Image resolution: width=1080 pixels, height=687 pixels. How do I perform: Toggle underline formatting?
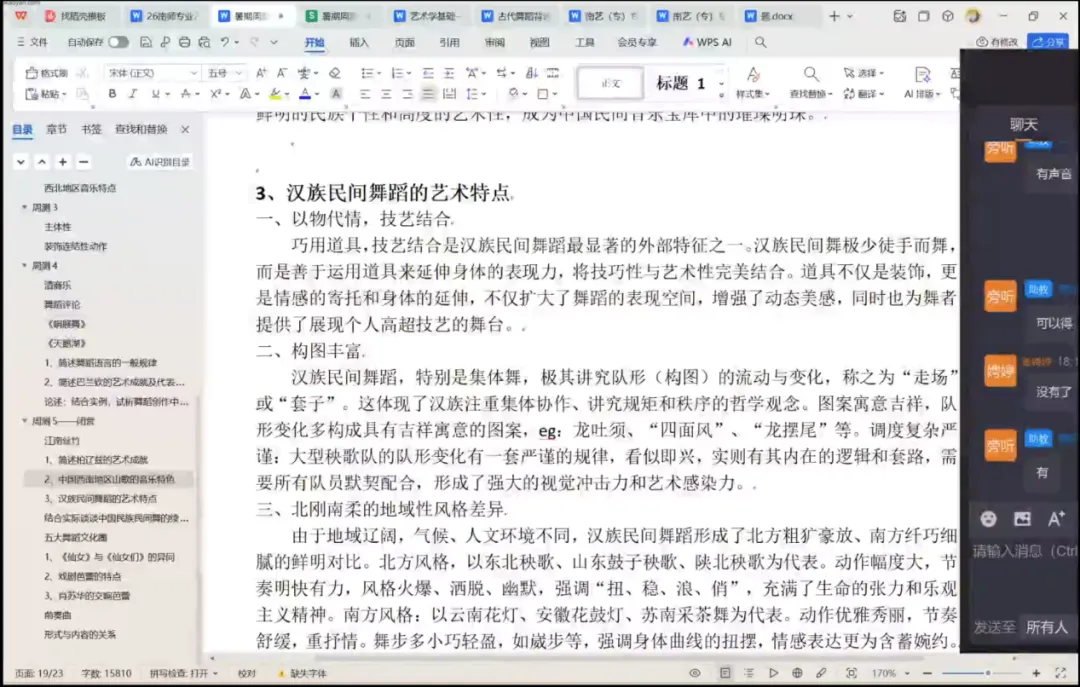coord(156,94)
